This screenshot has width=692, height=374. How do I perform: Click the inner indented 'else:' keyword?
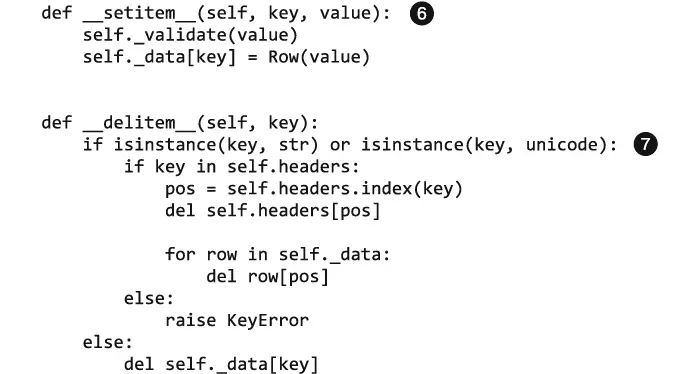click(x=149, y=298)
